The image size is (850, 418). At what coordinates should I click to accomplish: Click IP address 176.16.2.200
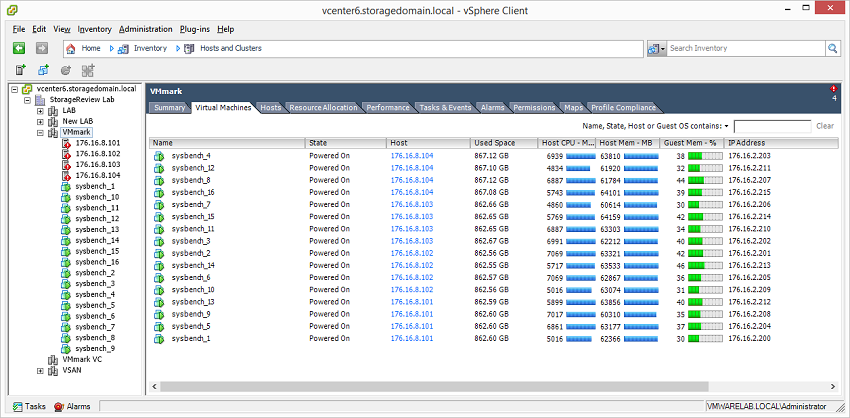750,339
